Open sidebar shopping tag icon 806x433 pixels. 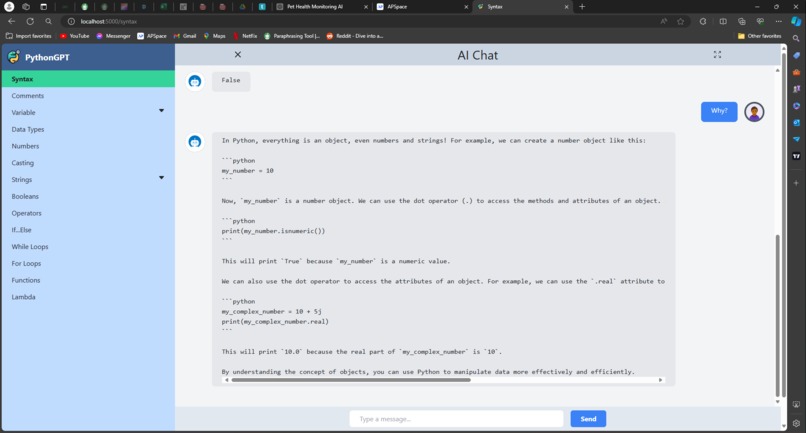point(796,55)
